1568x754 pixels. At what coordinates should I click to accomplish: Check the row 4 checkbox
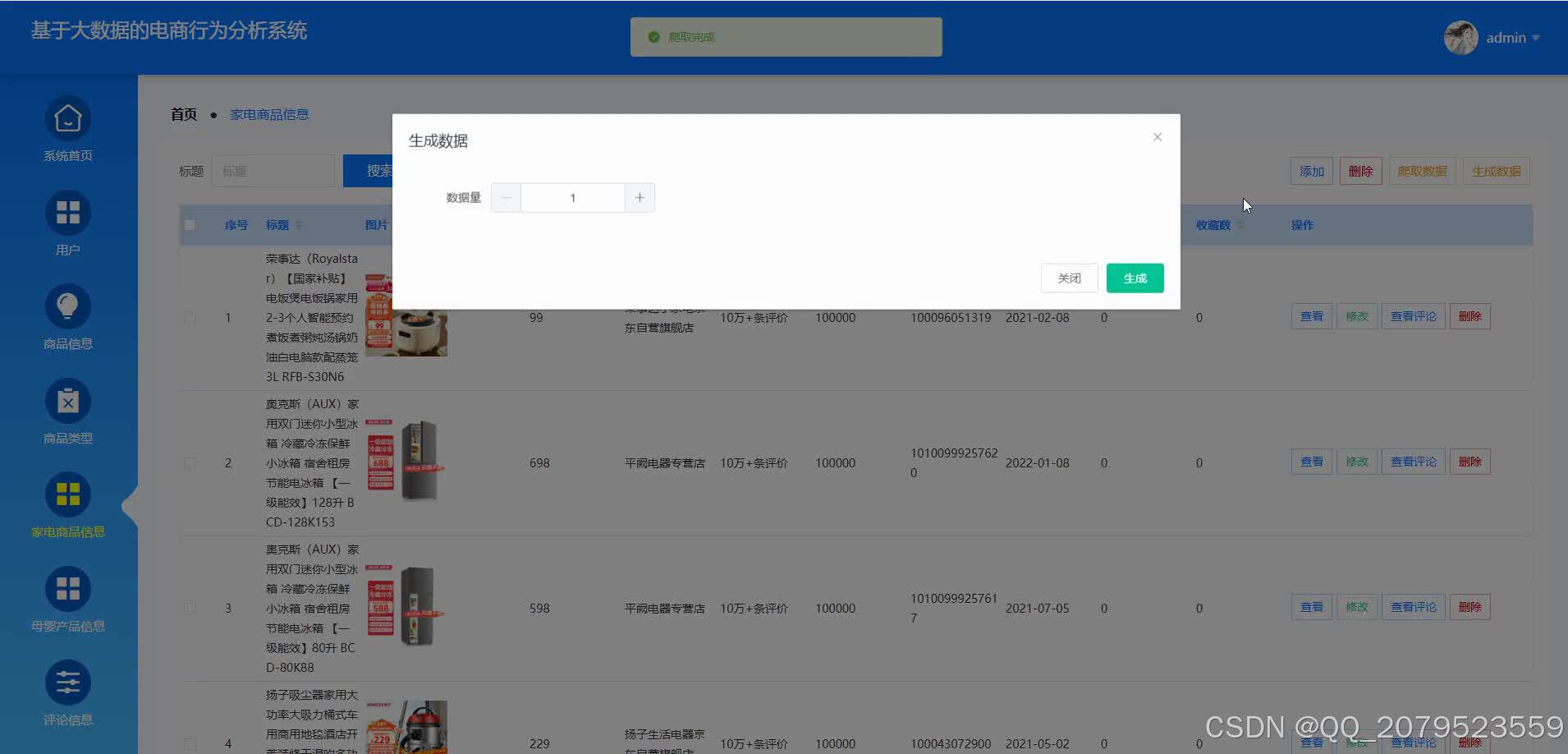190,744
